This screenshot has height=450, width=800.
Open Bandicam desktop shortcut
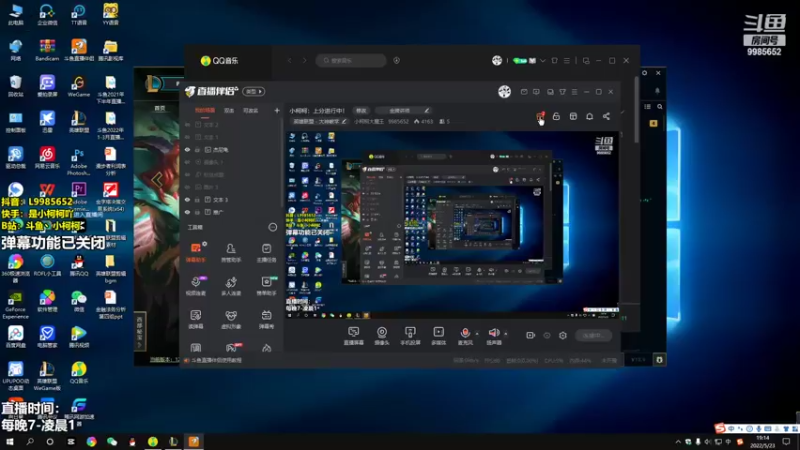pyautogui.click(x=47, y=50)
